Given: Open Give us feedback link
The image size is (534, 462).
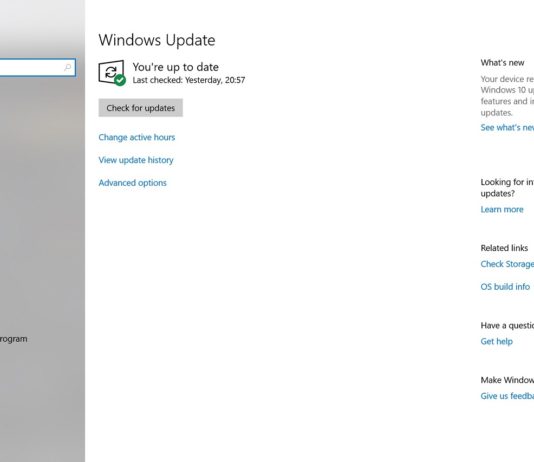Looking at the screenshot, I should (x=507, y=396).
